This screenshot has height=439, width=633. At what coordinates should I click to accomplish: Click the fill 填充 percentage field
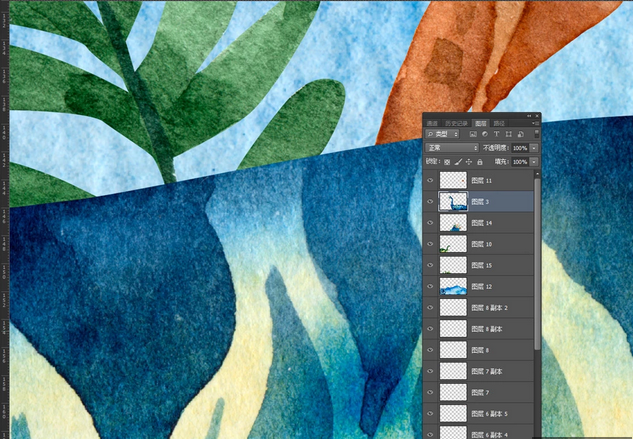click(x=519, y=160)
